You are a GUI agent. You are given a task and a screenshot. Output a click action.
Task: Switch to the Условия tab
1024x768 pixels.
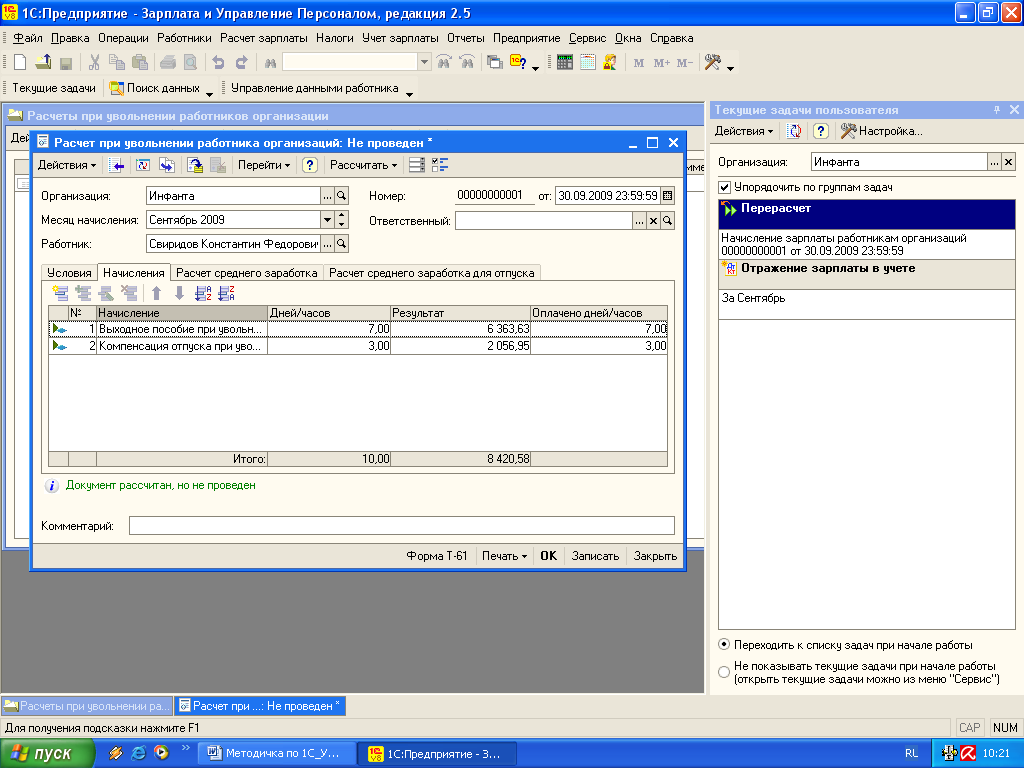tap(69, 273)
